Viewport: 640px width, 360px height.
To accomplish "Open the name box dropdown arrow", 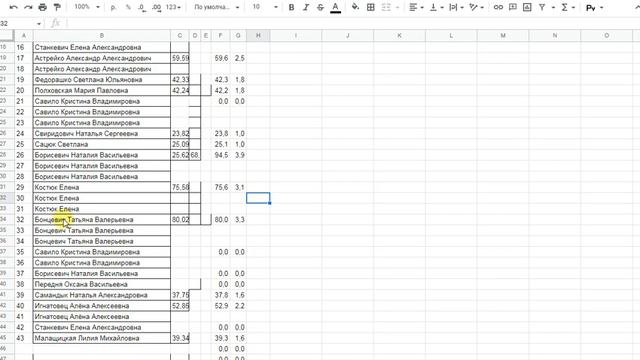I will (39, 24).
